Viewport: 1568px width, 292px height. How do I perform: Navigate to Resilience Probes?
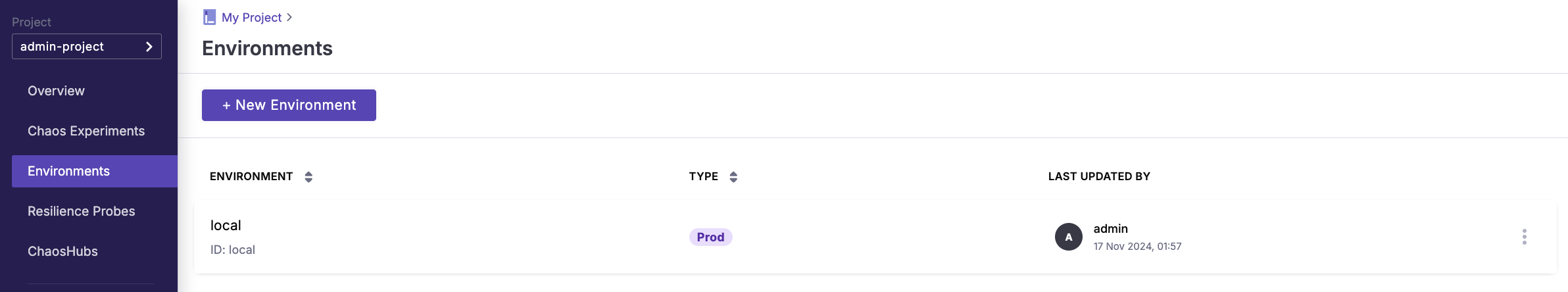[x=82, y=211]
